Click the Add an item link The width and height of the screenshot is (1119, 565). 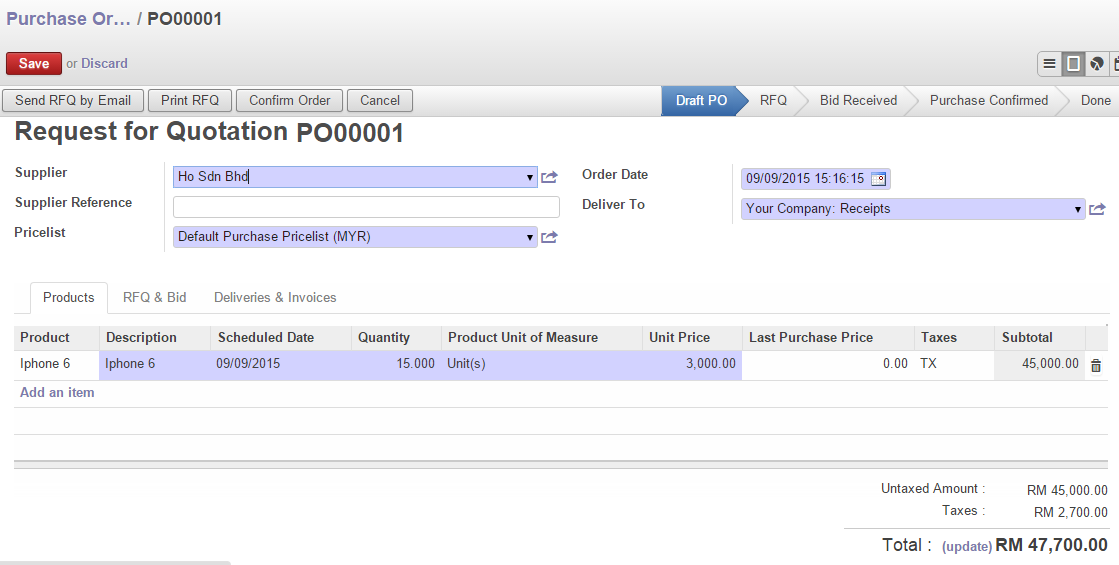pyautogui.click(x=57, y=393)
